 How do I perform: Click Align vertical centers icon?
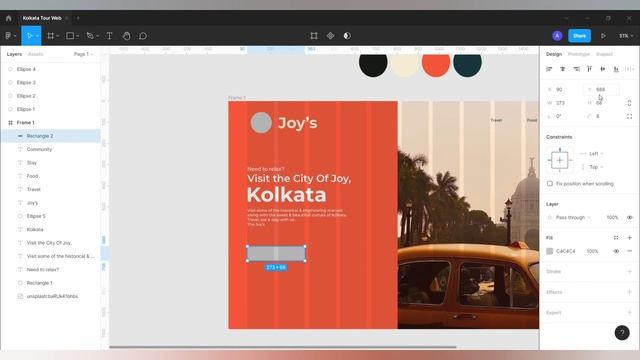point(603,69)
